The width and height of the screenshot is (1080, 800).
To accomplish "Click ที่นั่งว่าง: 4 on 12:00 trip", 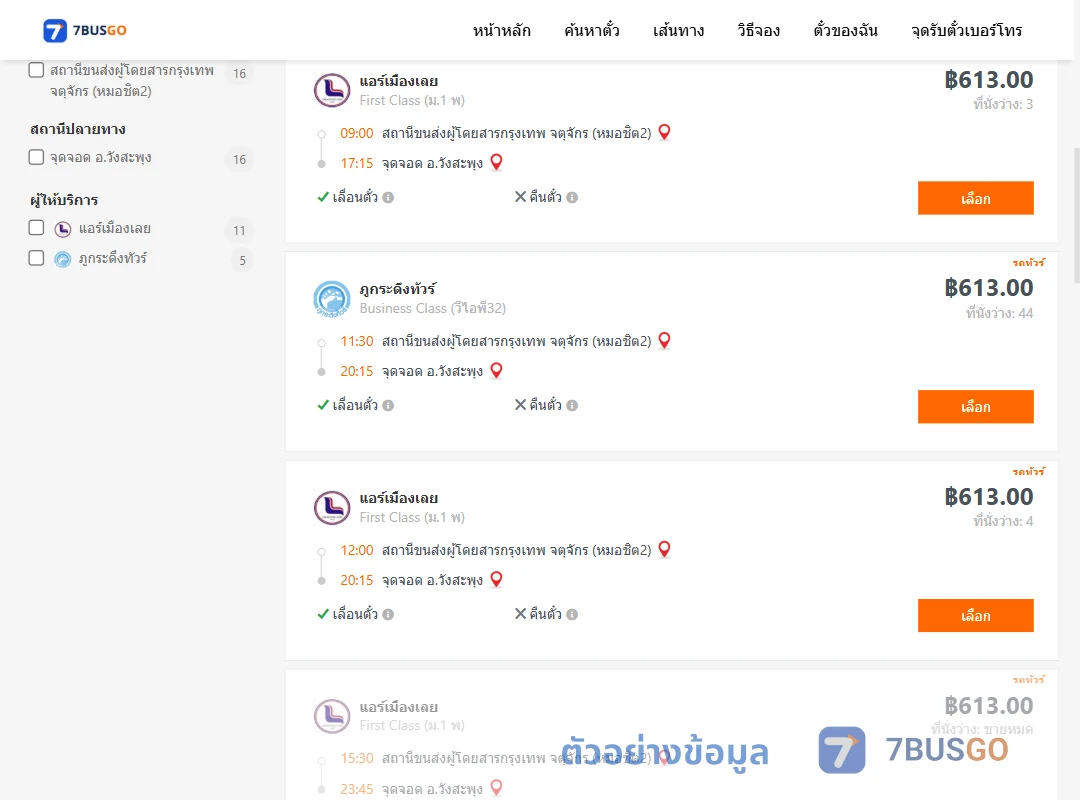I will (1003, 522).
